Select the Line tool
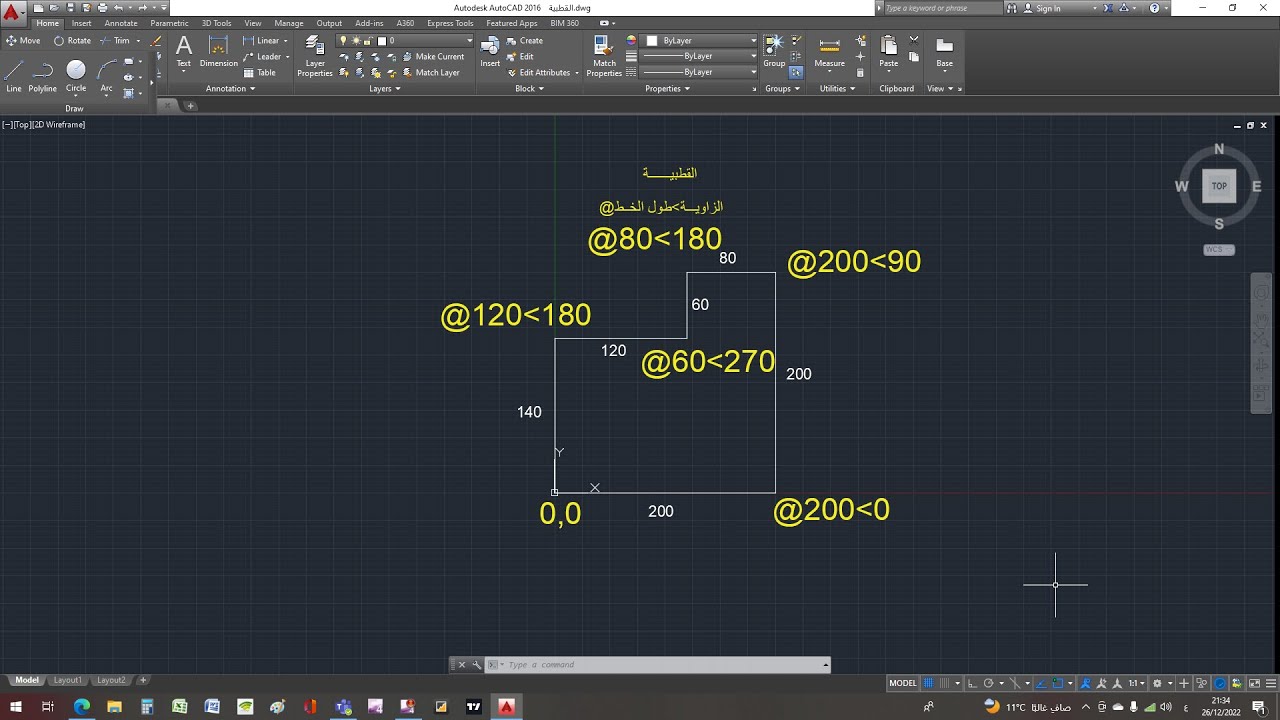The image size is (1280, 720). pyautogui.click(x=14, y=76)
